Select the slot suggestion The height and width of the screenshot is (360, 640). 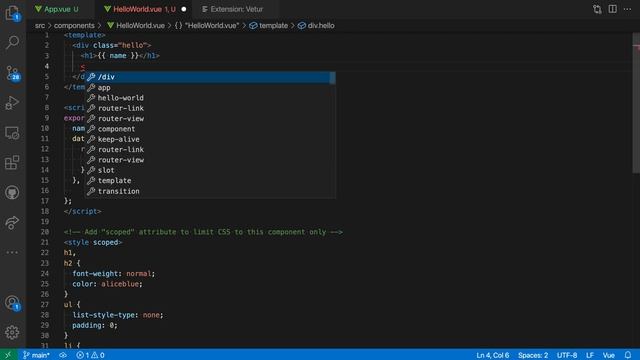(x=210, y=170)
